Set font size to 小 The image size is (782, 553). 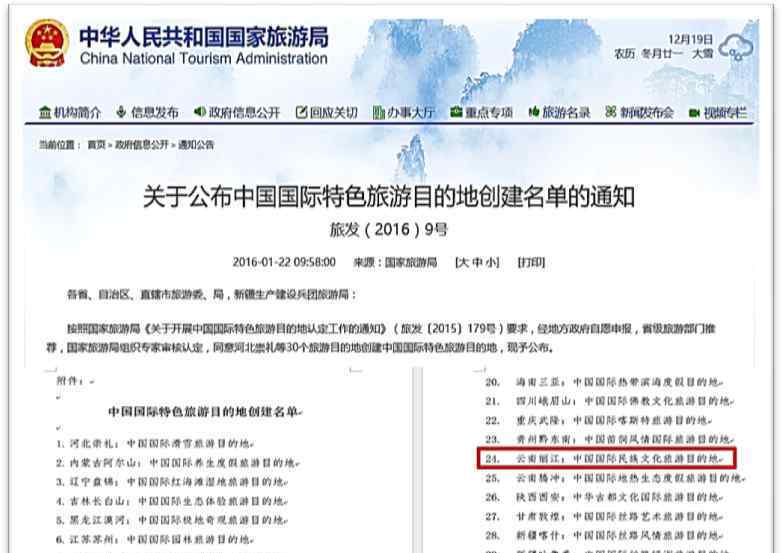point(489,262)
